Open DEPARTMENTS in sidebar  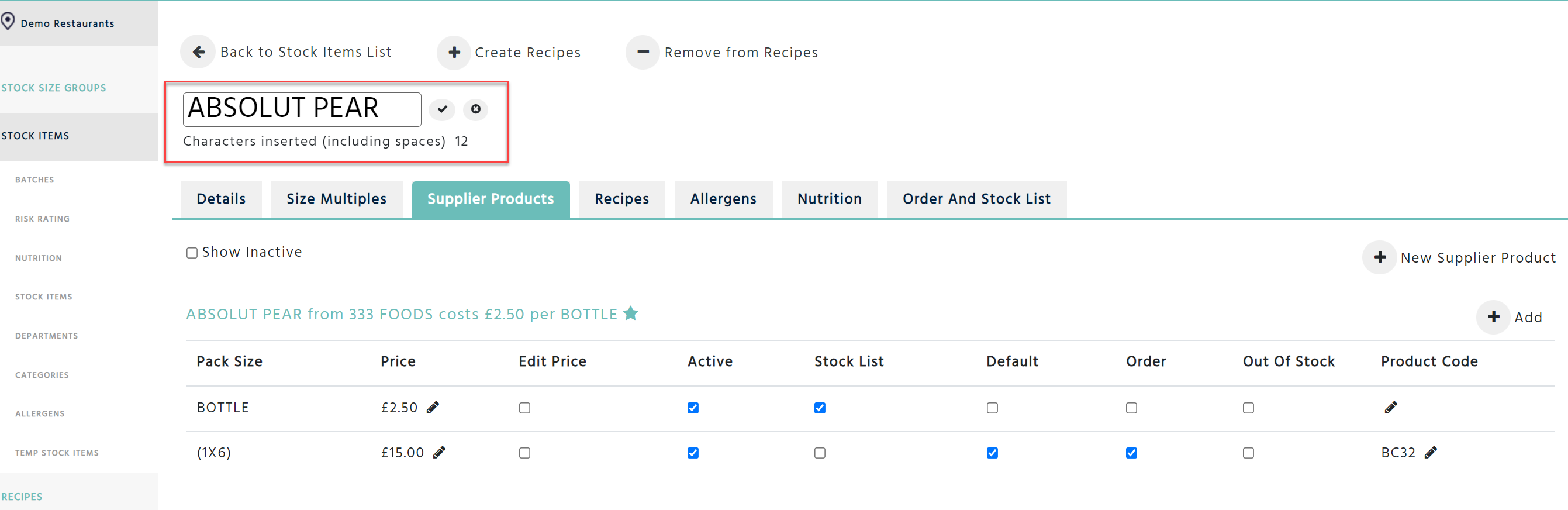pyautogui.click(x=47, y=336)
